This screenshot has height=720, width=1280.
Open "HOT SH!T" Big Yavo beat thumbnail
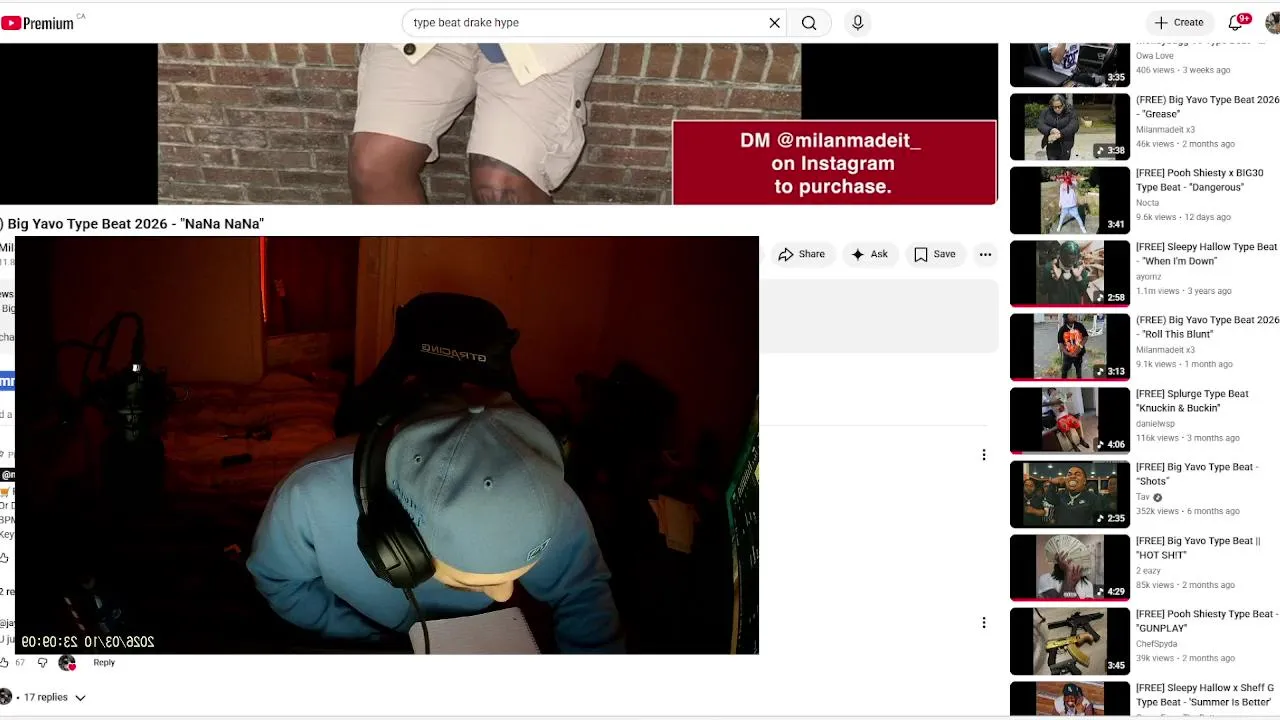pyautogui.click(x=1069, y=568)
